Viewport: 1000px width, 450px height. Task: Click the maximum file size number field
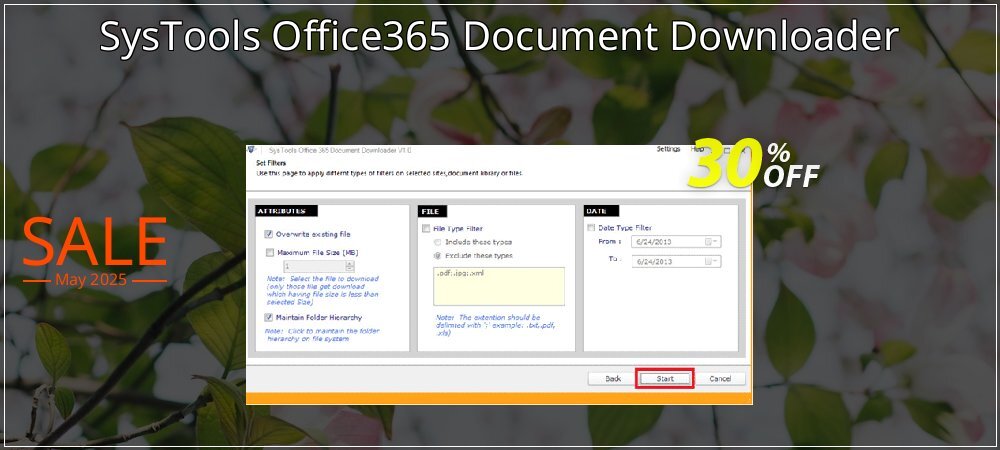pos(314,266)
